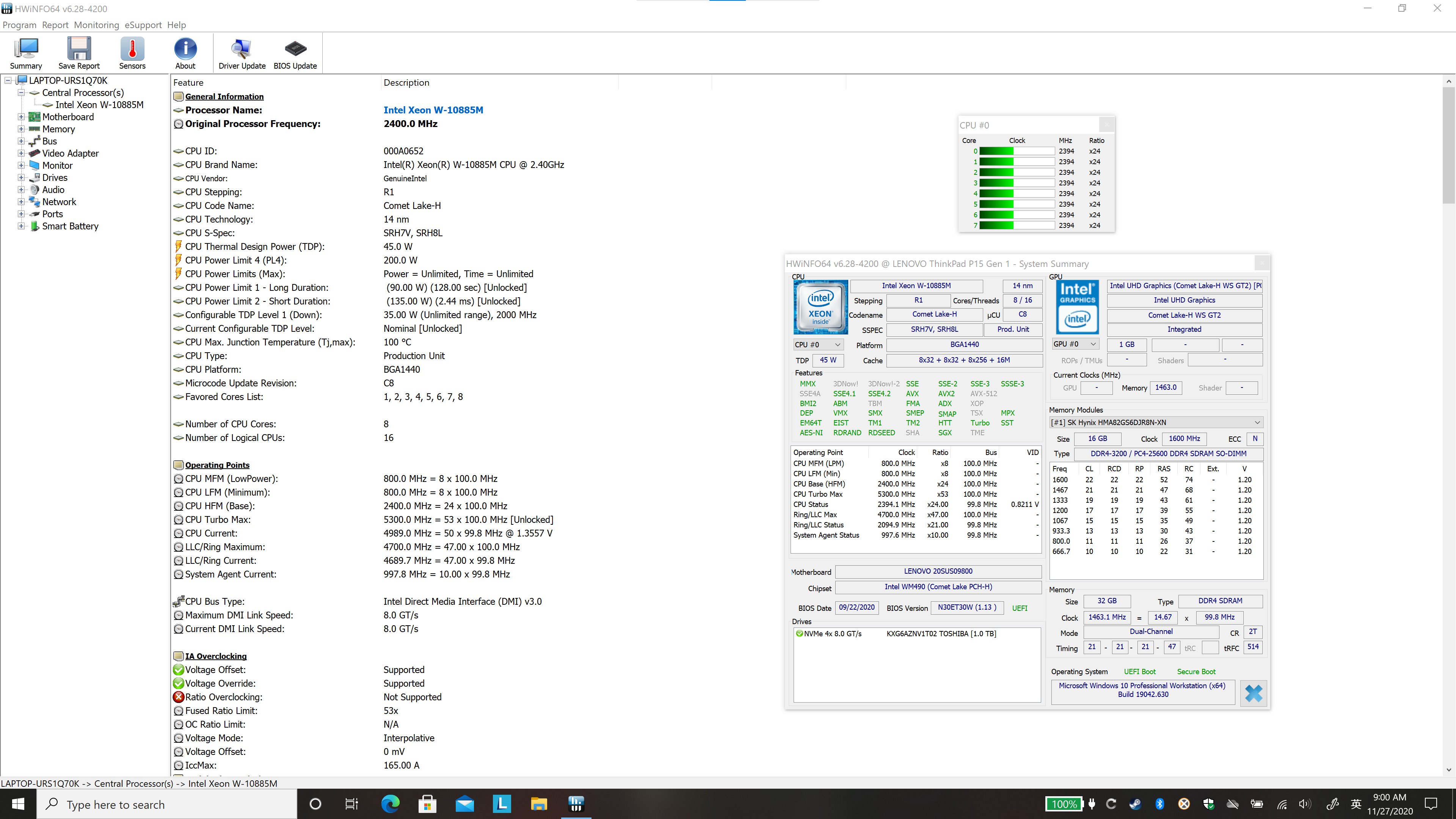Click the taskbar clock showing 9:00 AM

coord(1390,804)
